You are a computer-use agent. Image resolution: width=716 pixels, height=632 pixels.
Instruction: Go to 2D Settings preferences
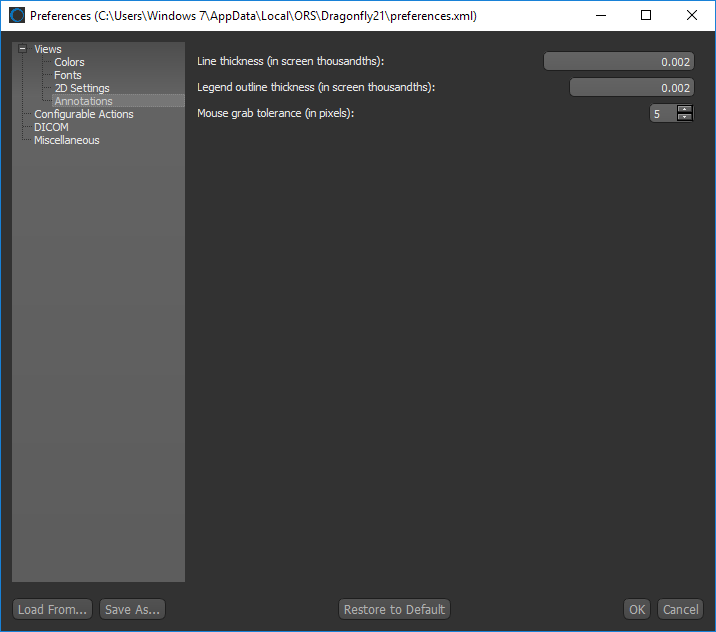(x=82, y=88)
